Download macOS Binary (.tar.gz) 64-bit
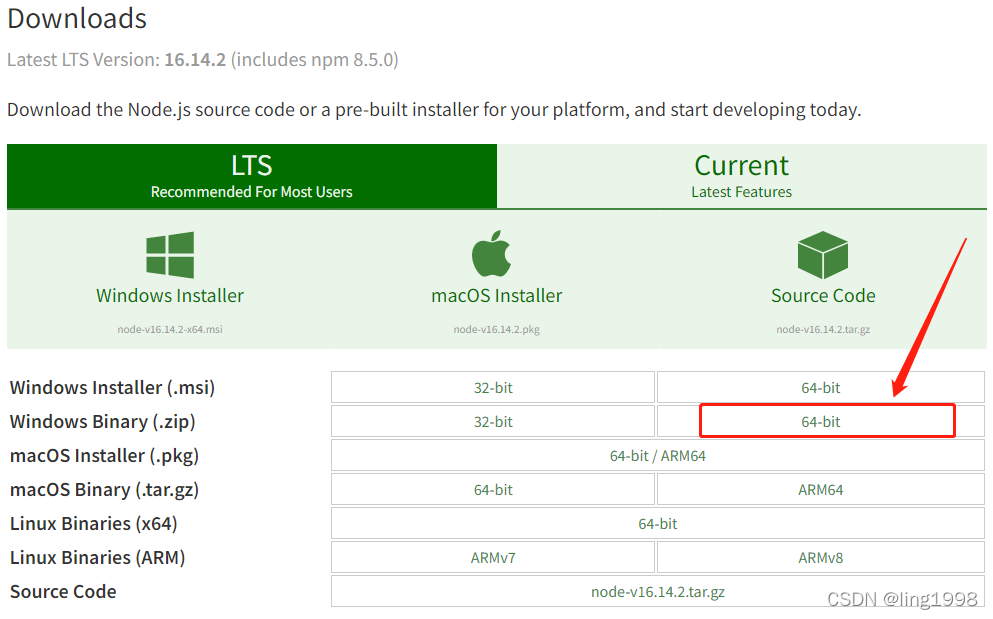This screenshot has width=993, height=619. 493,490
